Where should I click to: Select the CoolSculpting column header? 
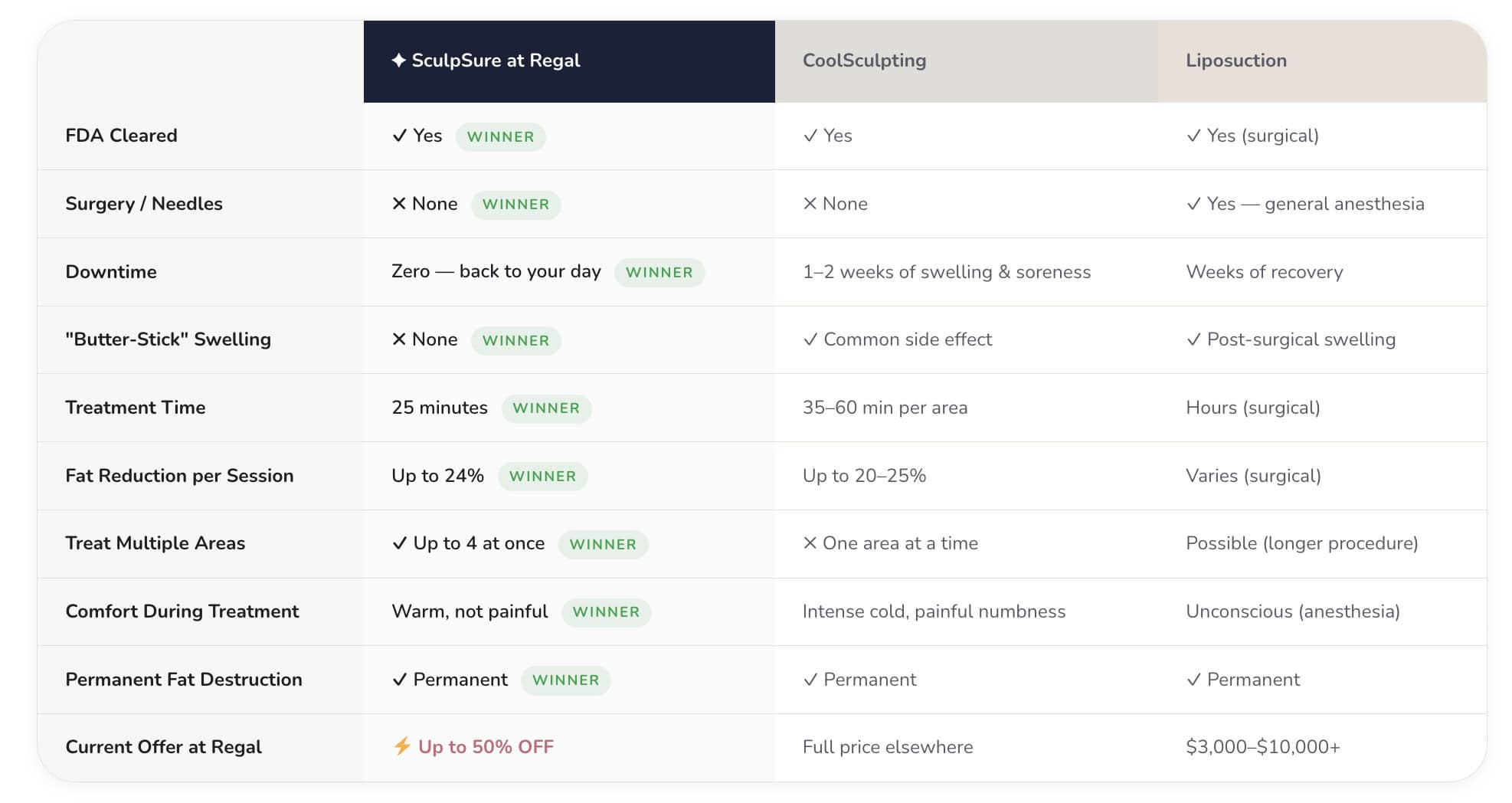[864, 61]
